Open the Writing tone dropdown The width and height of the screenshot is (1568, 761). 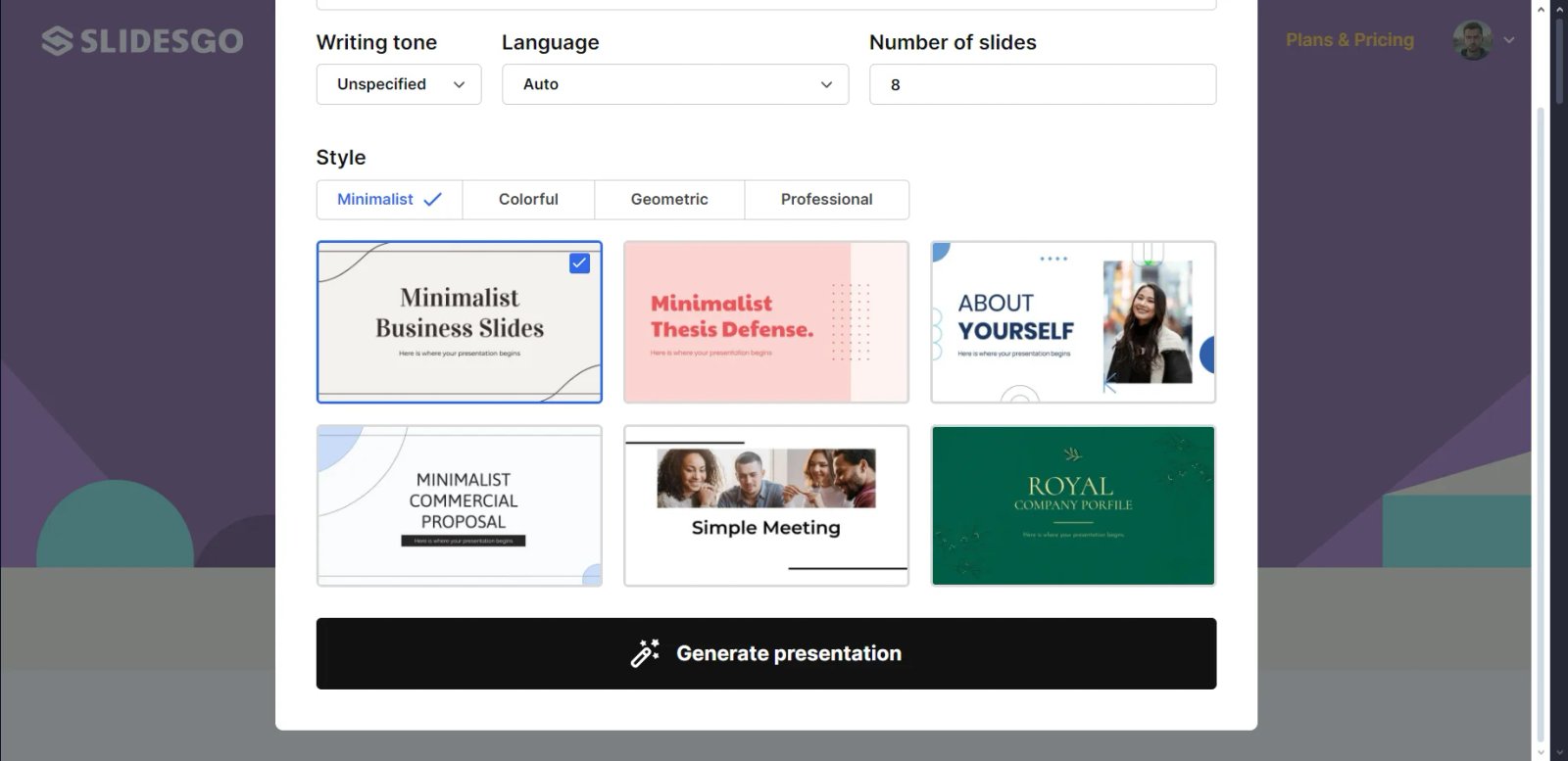(x=399, y=84)
